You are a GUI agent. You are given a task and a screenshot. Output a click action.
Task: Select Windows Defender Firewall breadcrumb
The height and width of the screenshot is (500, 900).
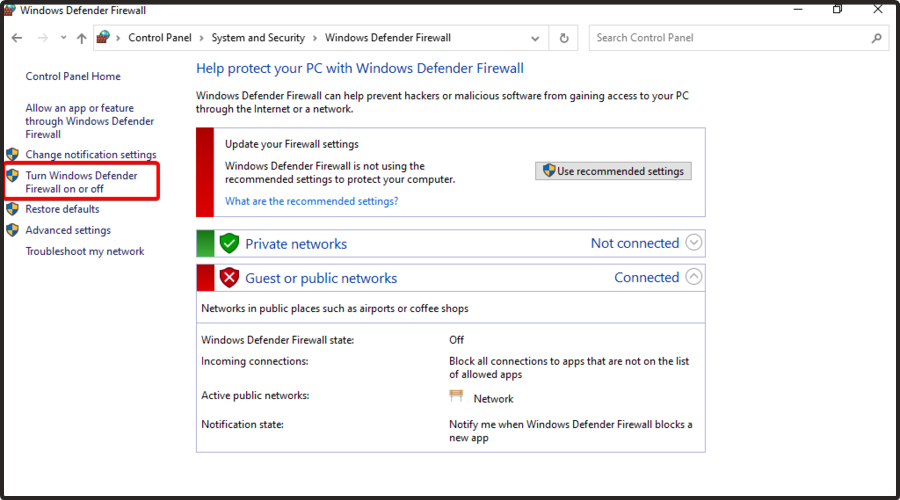coord(387,38)
